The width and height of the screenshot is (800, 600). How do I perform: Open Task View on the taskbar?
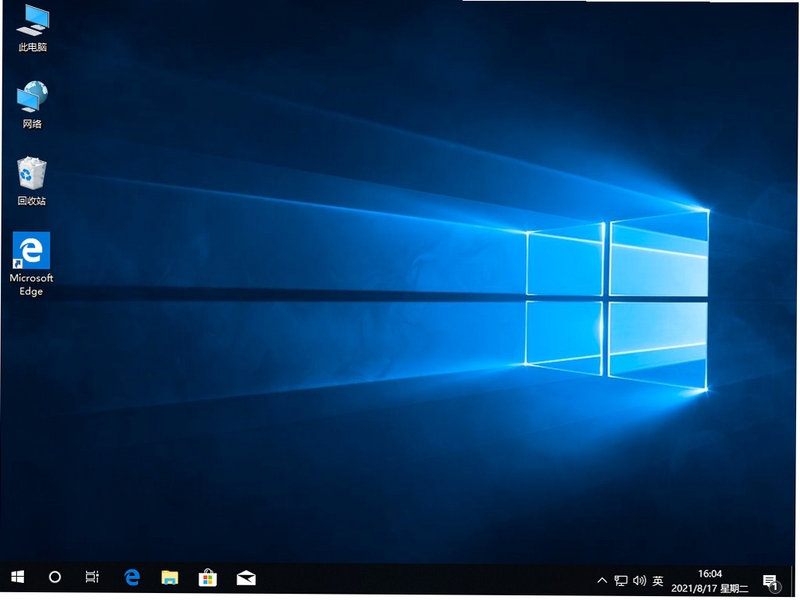tap(92, 578)
